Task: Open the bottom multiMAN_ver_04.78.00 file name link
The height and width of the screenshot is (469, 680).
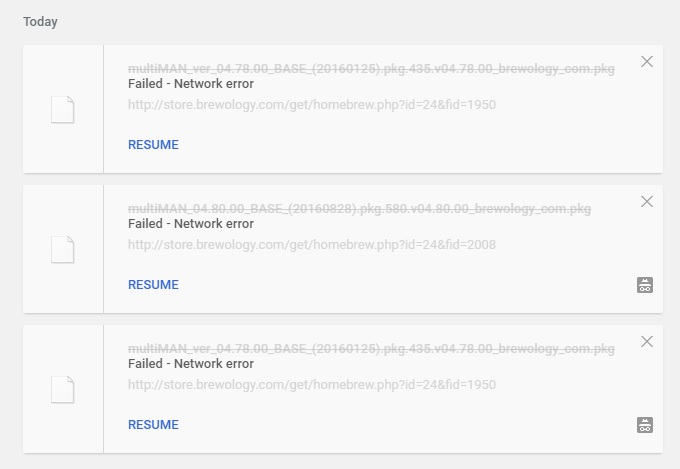Action: point(371,349)
